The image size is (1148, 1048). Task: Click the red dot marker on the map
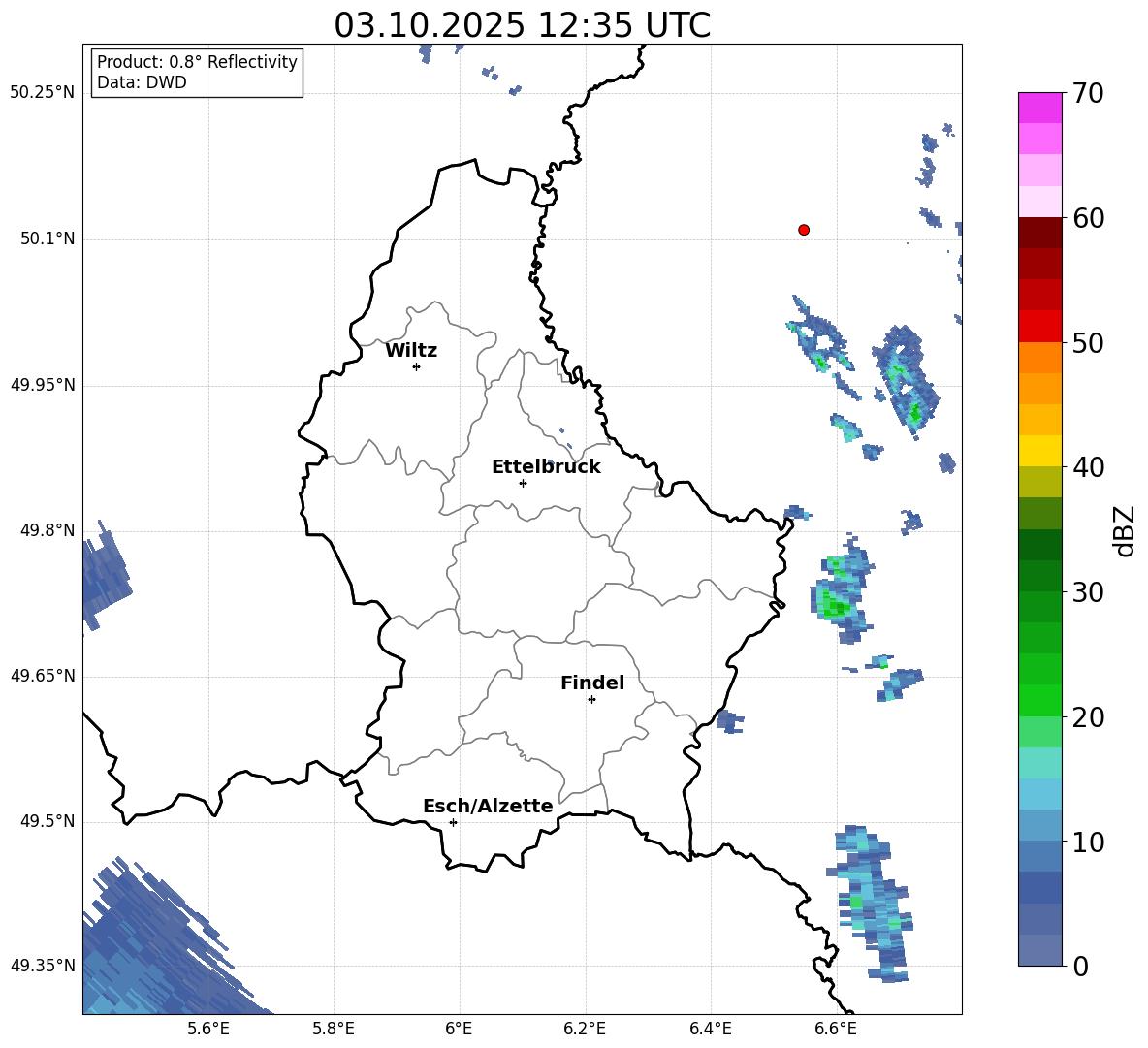point(804,230)
